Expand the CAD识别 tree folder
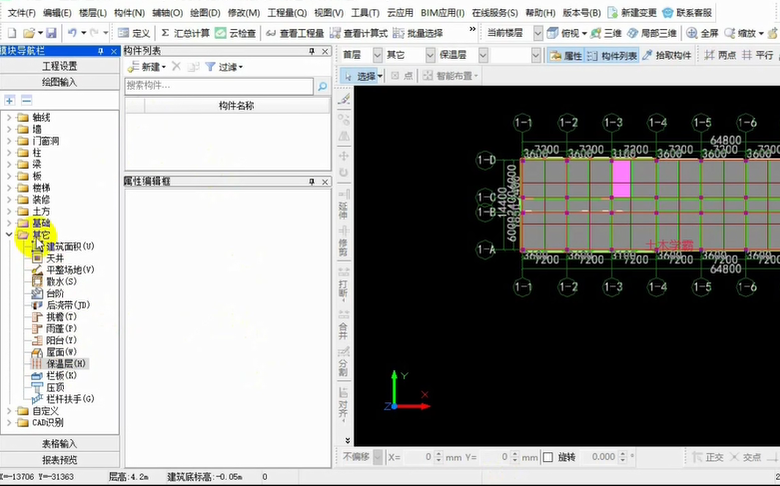Viewport: 780px width, 486px height. [x=9, y=422]
